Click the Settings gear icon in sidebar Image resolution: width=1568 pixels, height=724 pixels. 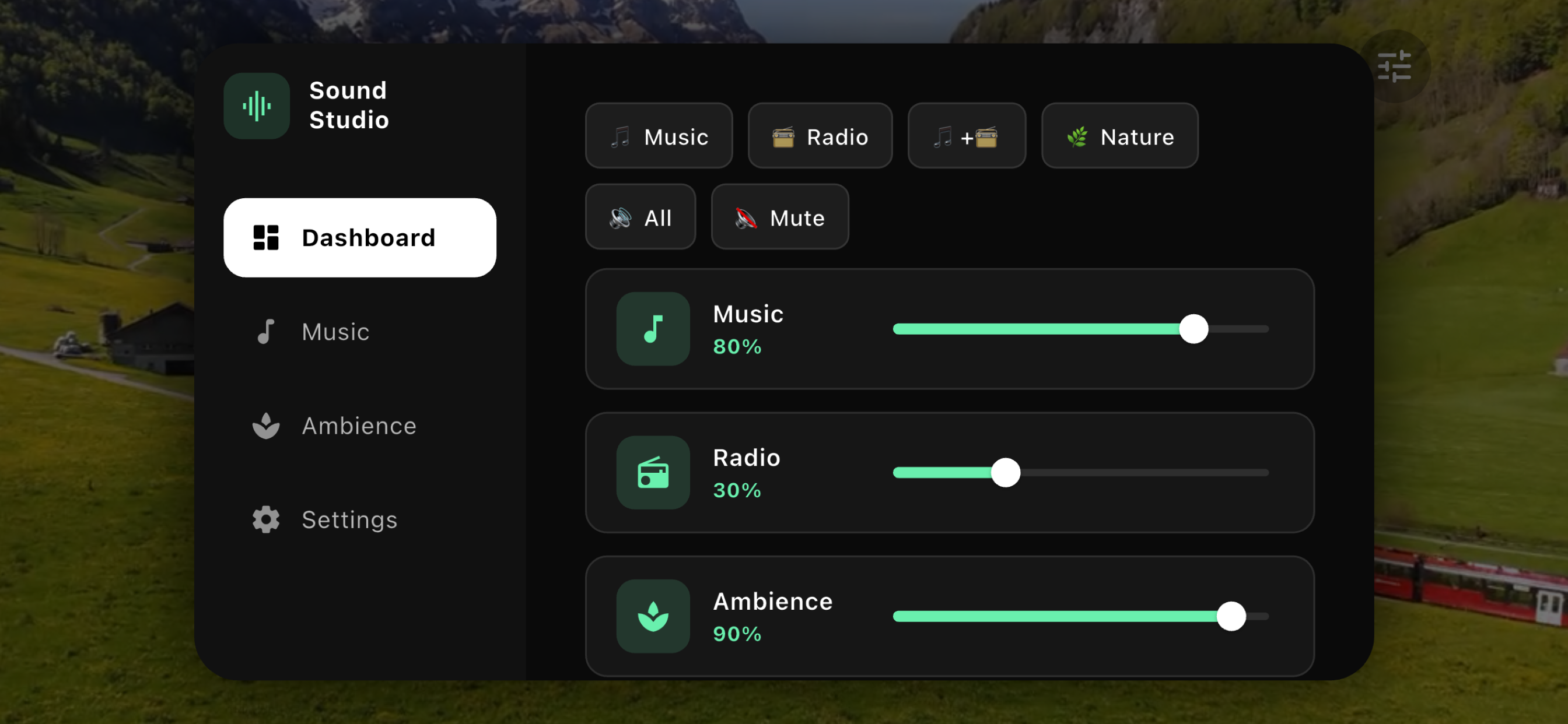pyautogui.click(x=266, y=519)
